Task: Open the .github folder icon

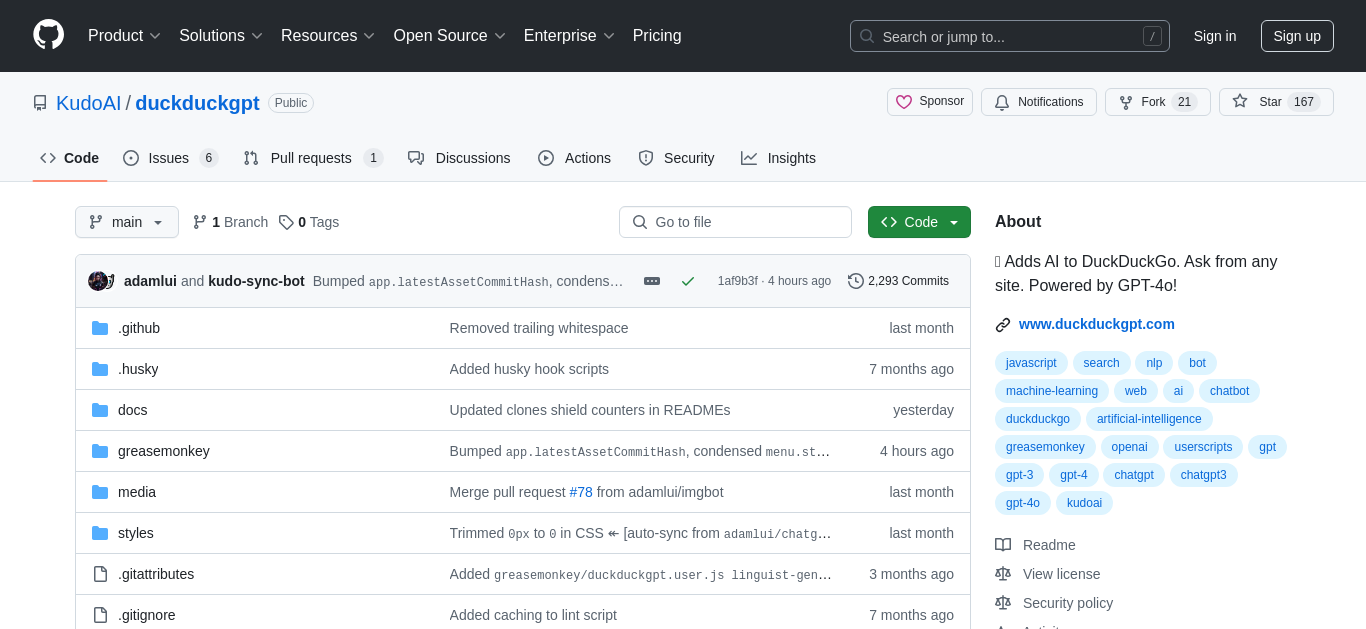Action: tap(100, 328)
